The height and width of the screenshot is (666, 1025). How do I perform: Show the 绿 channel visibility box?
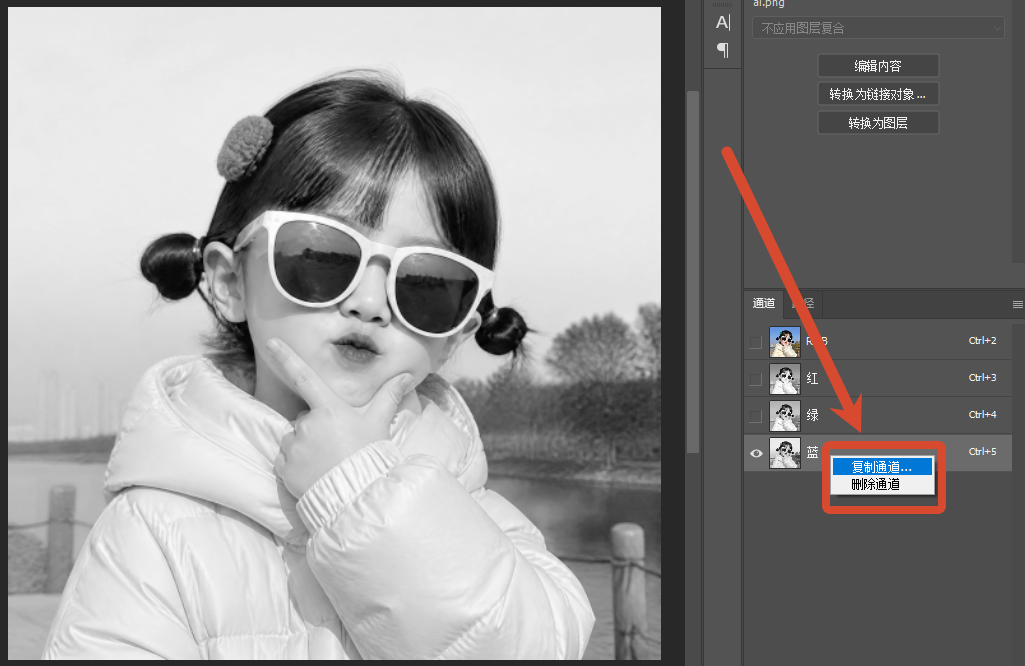tap(756, 416)
